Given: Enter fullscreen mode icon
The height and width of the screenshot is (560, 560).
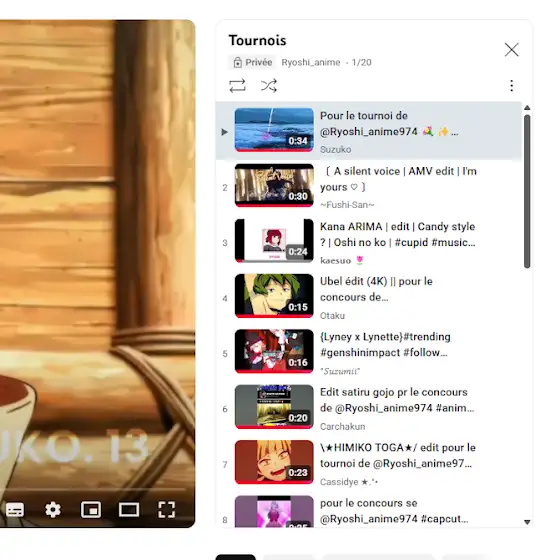Looking at the screenshot, I should [167, 509].
